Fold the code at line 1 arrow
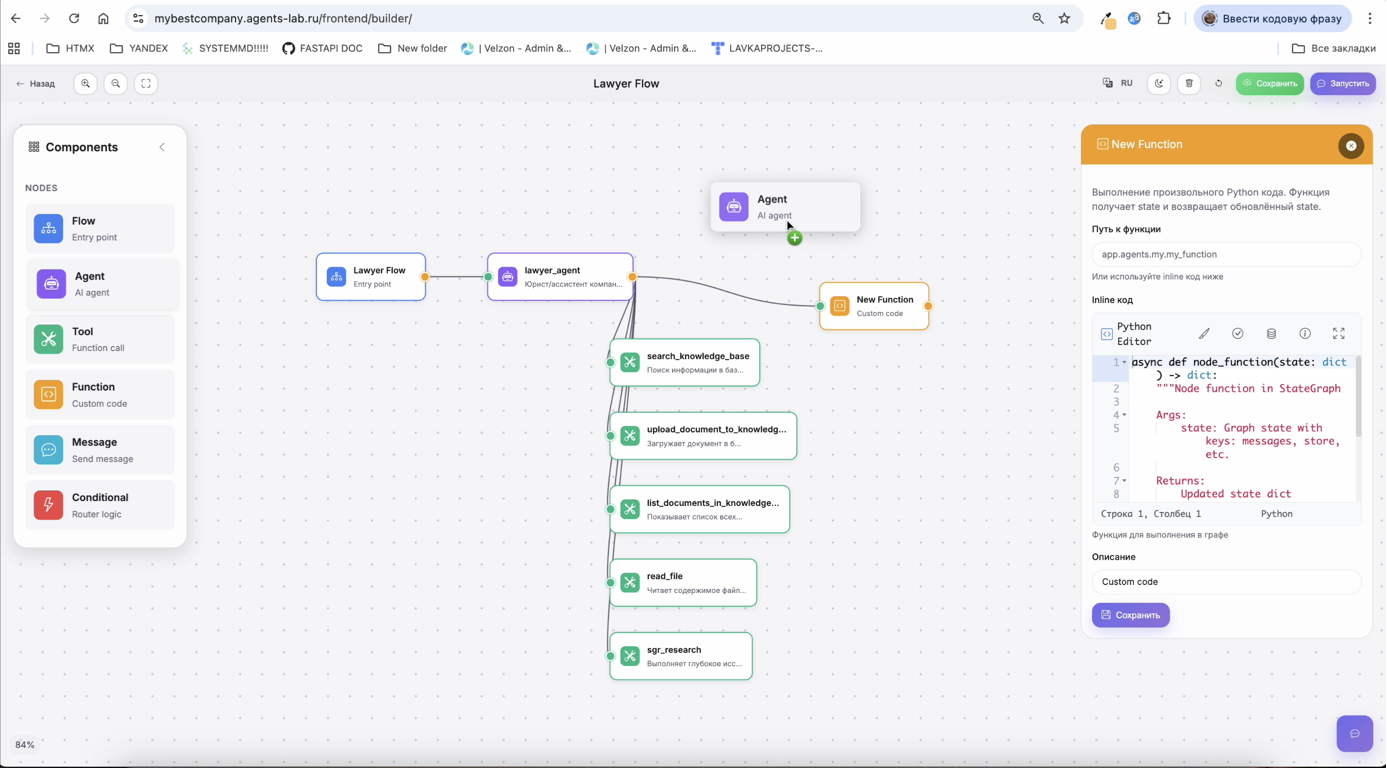The width and height of the screenshot is (1387, 768). pyautogui.click(x=1124, y=363)
